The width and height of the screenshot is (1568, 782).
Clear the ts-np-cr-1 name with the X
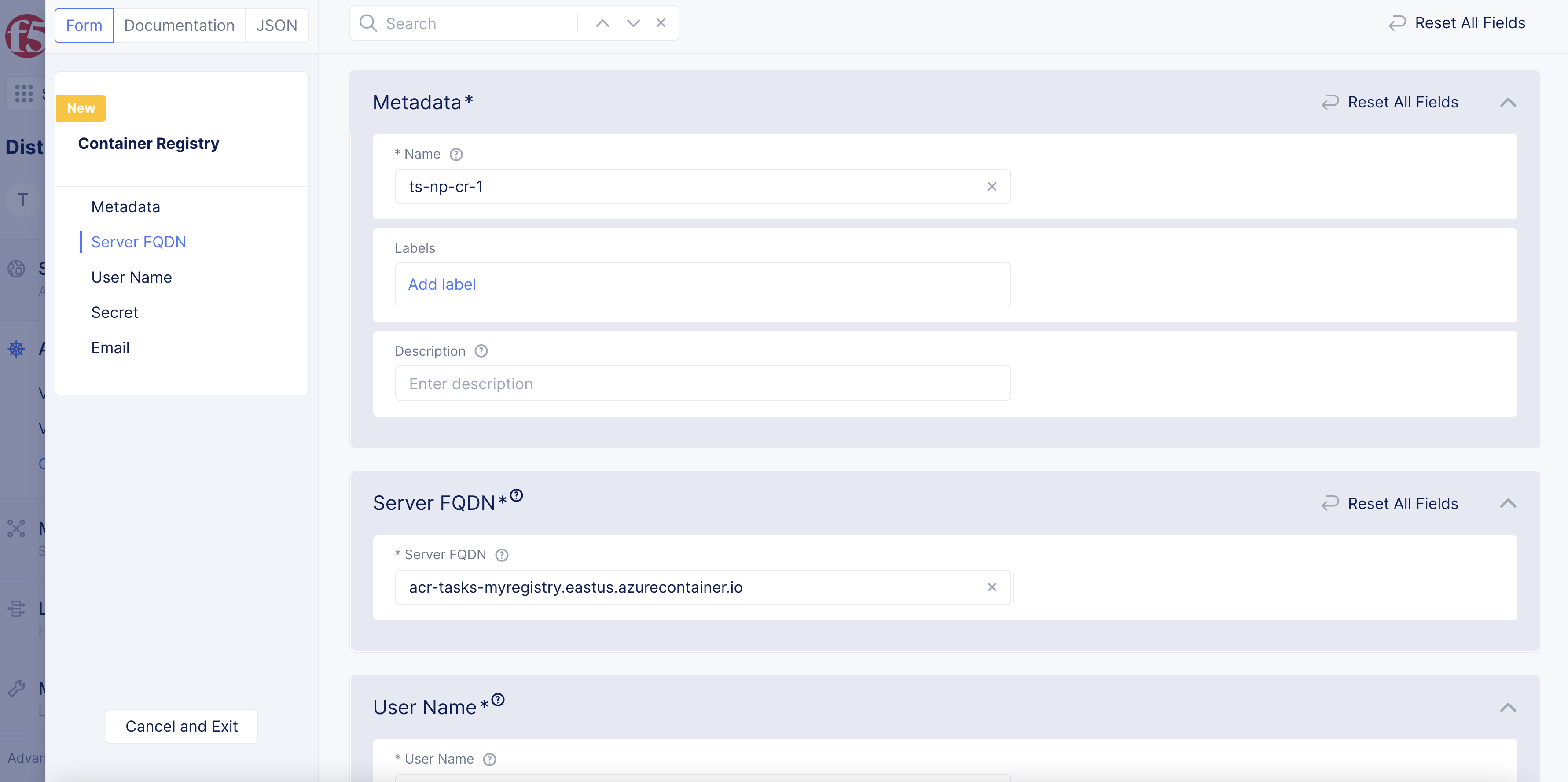click(x=991, y=186)
